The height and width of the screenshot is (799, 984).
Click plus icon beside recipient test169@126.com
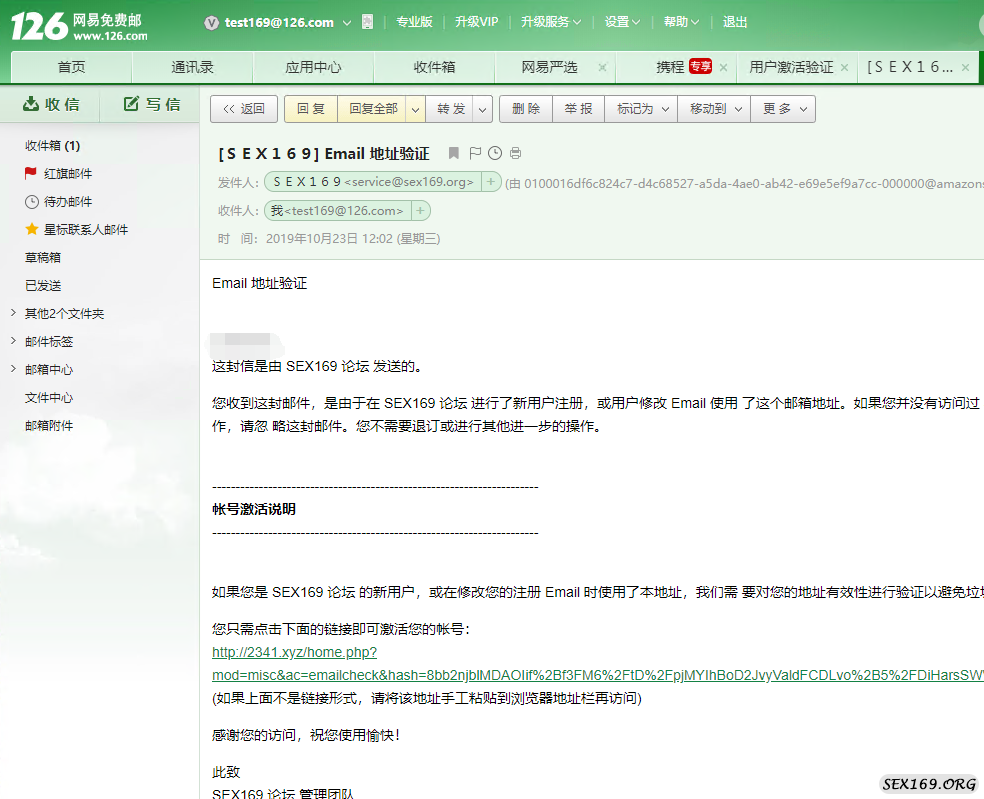pos(421,210)
